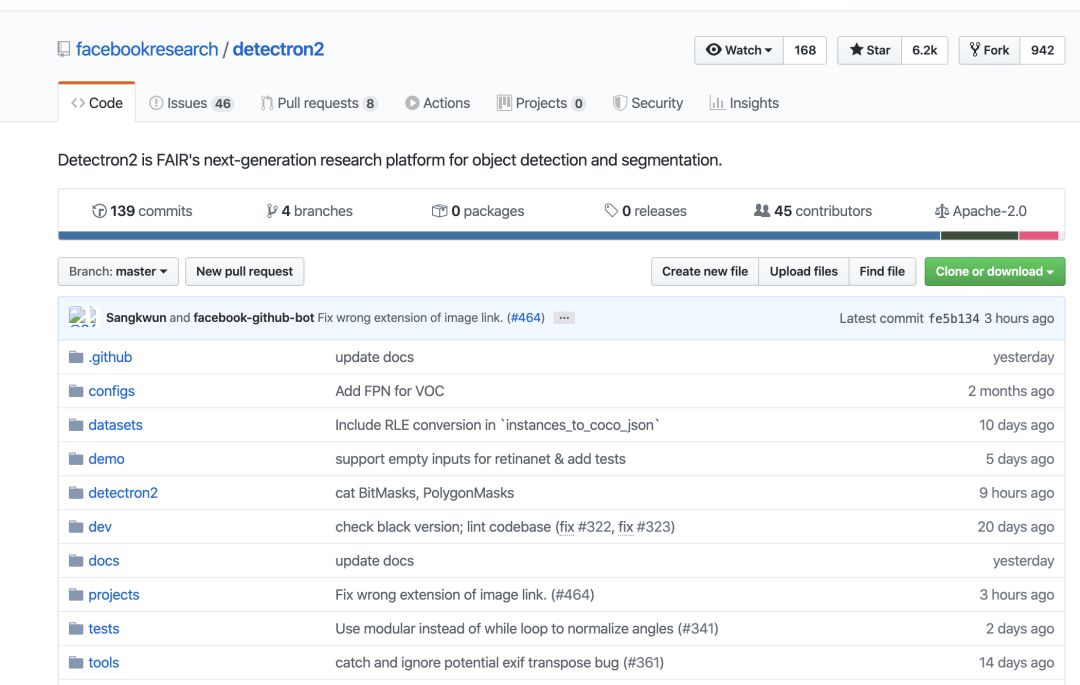View the 6.2k stargazers count
Image resolution: width=1080 pixels, height=685 pixels.
click(924, 50)
